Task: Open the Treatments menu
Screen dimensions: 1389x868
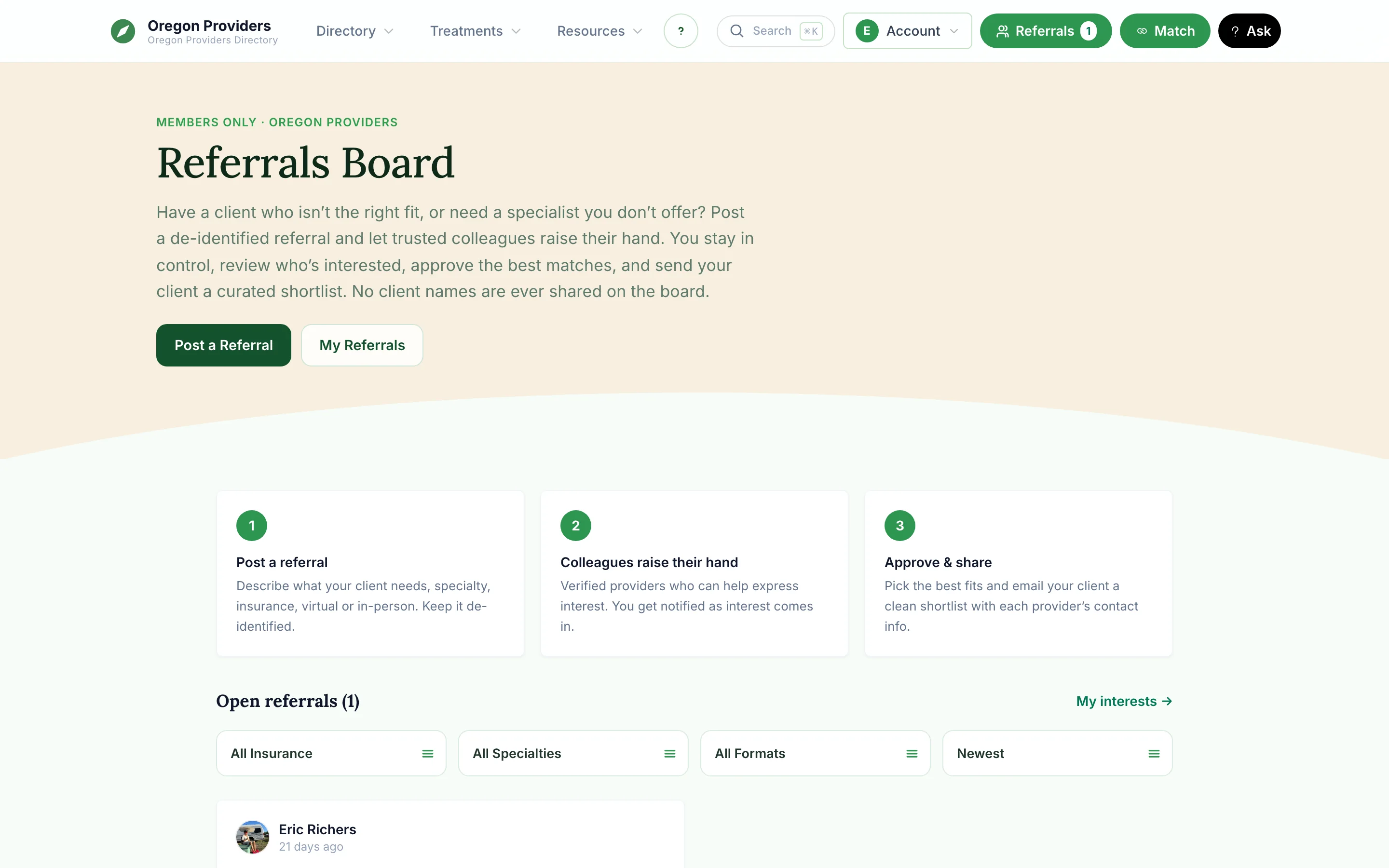Action: pos(476,31)
